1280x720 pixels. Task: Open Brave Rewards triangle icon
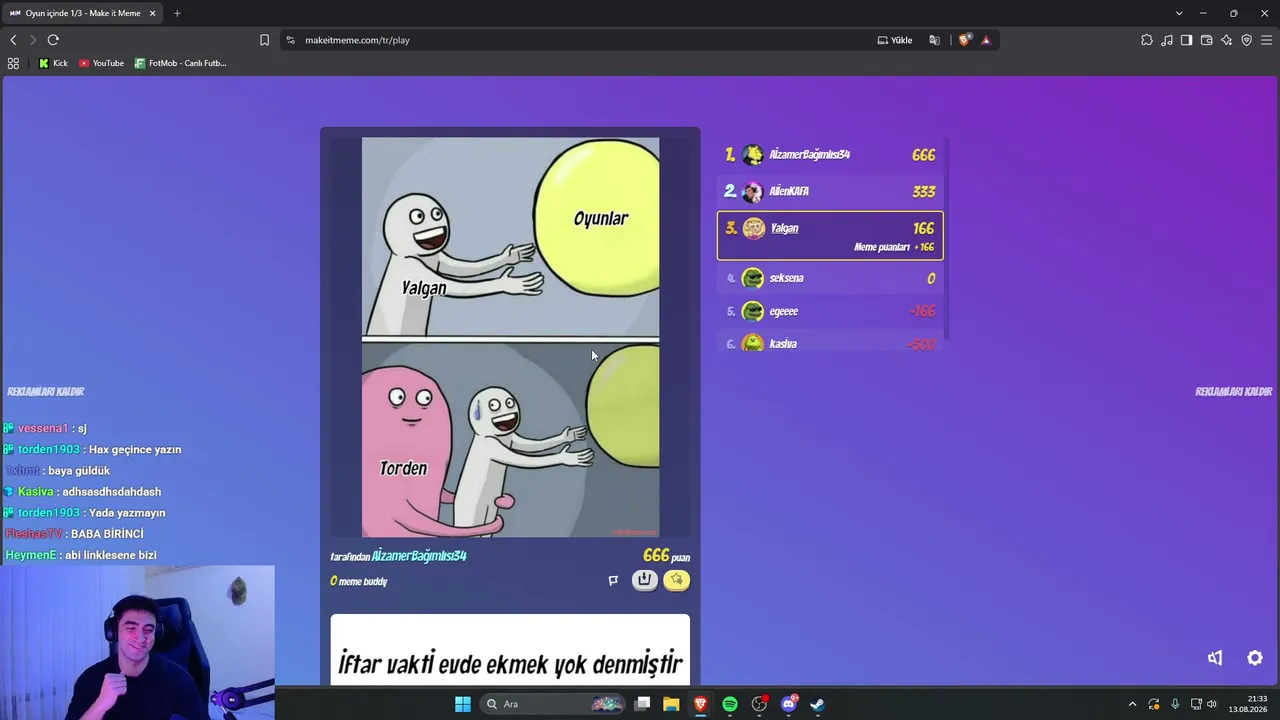(986, 40)
